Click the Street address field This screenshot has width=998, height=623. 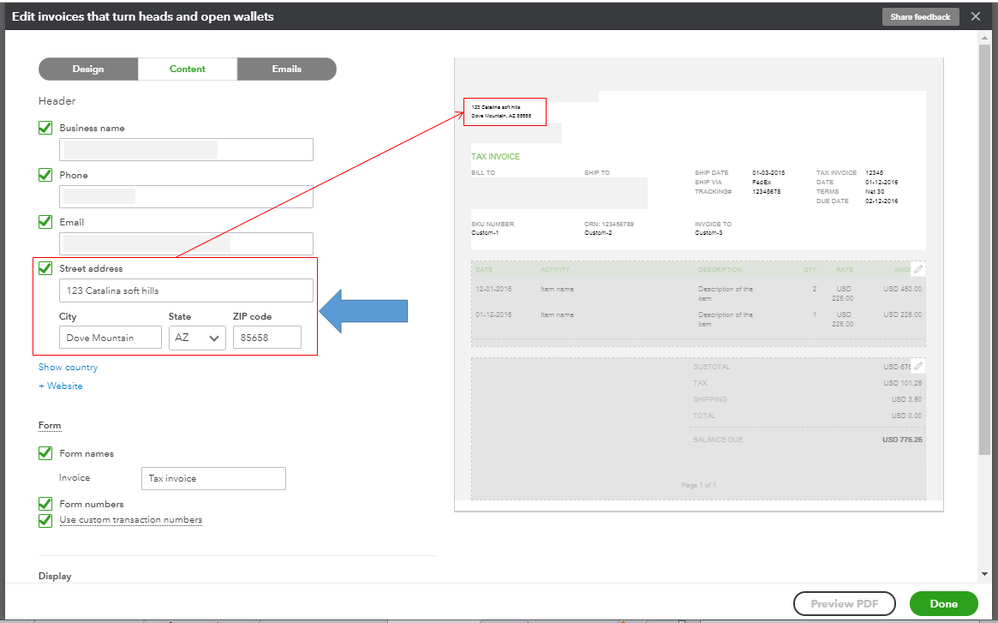tap(186, 291)
